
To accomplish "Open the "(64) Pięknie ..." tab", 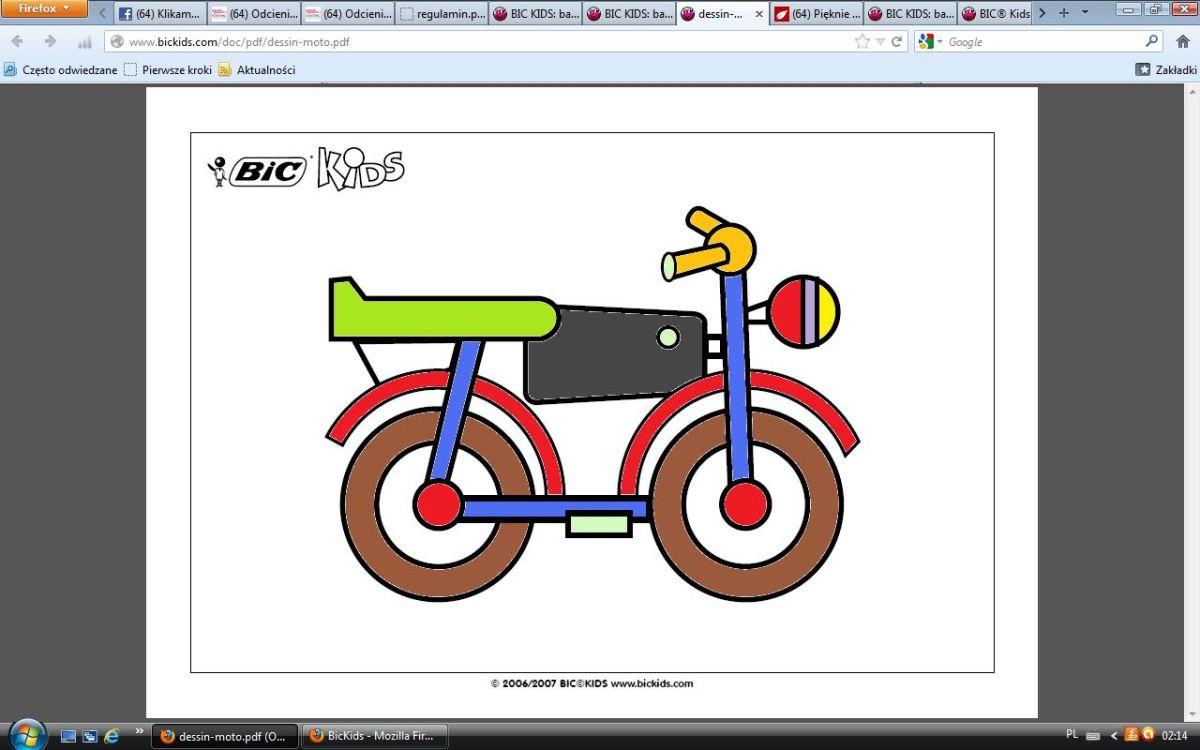I will pyautogui.click(x=817, y=14).
